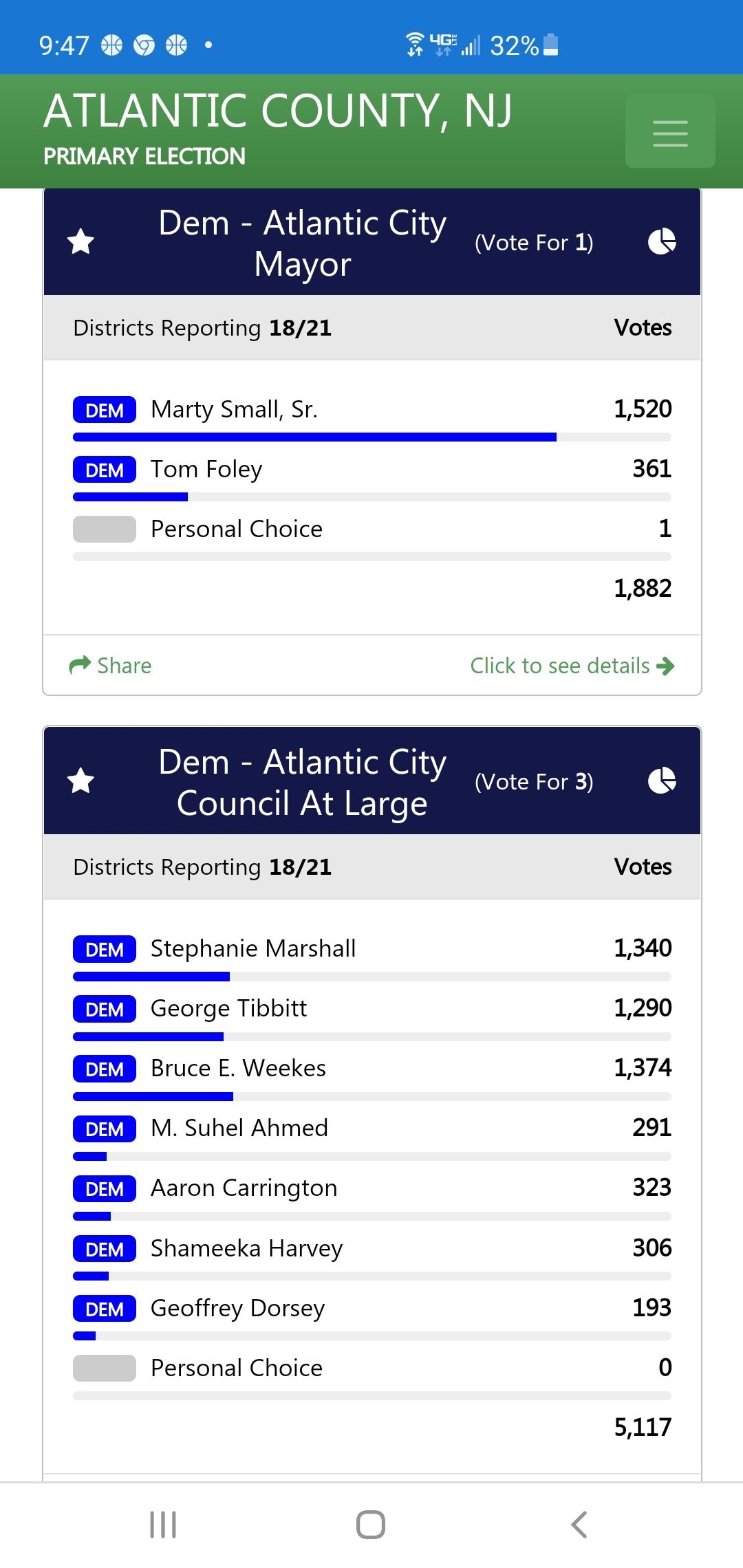Image resolution: width=743 pixels, height=1568 pixels.
Task: Show pie chart for Atlantic City Mayor
Action: [x=662, y=241]
